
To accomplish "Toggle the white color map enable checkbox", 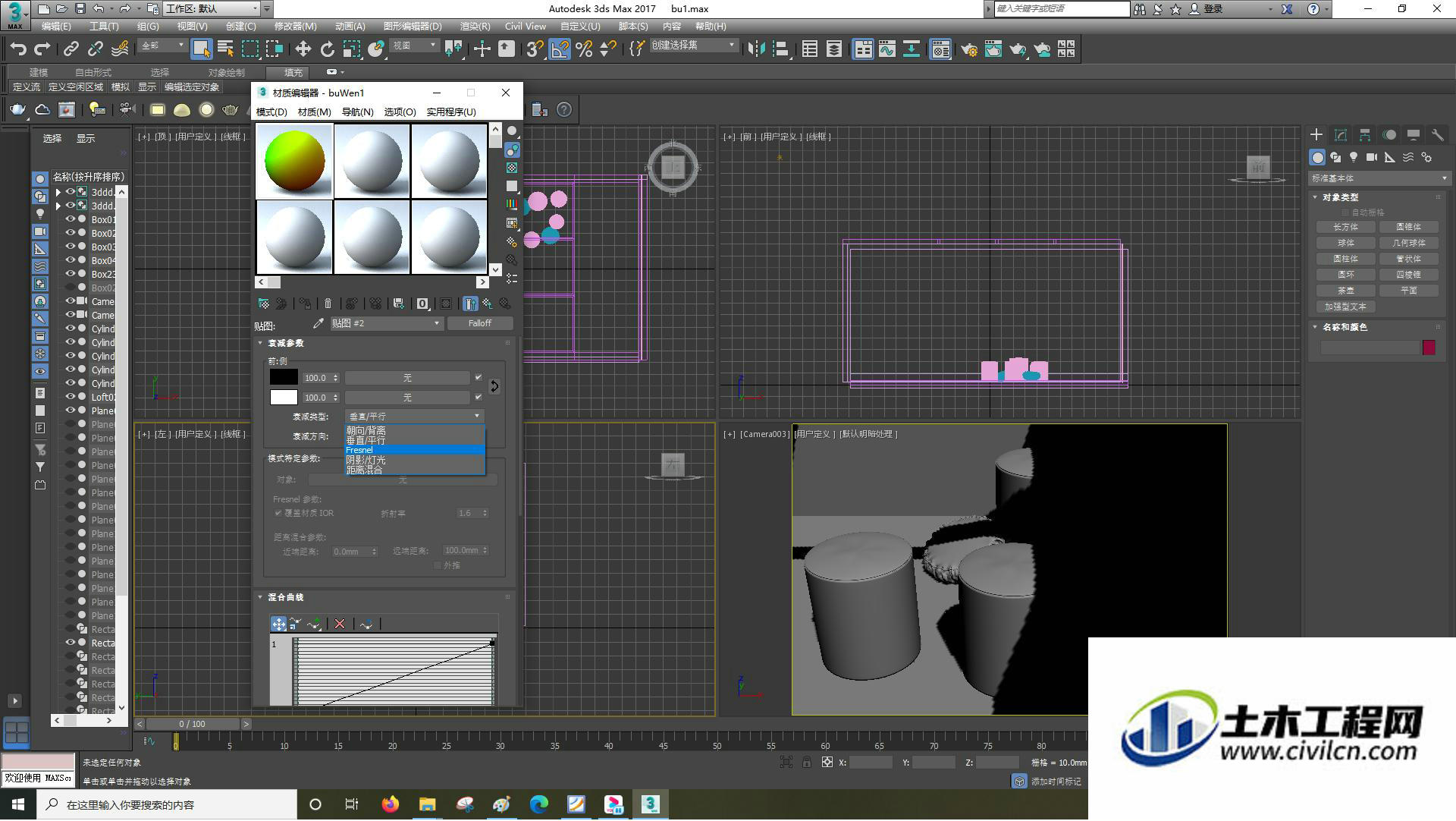I will click(x=479, y=397).
